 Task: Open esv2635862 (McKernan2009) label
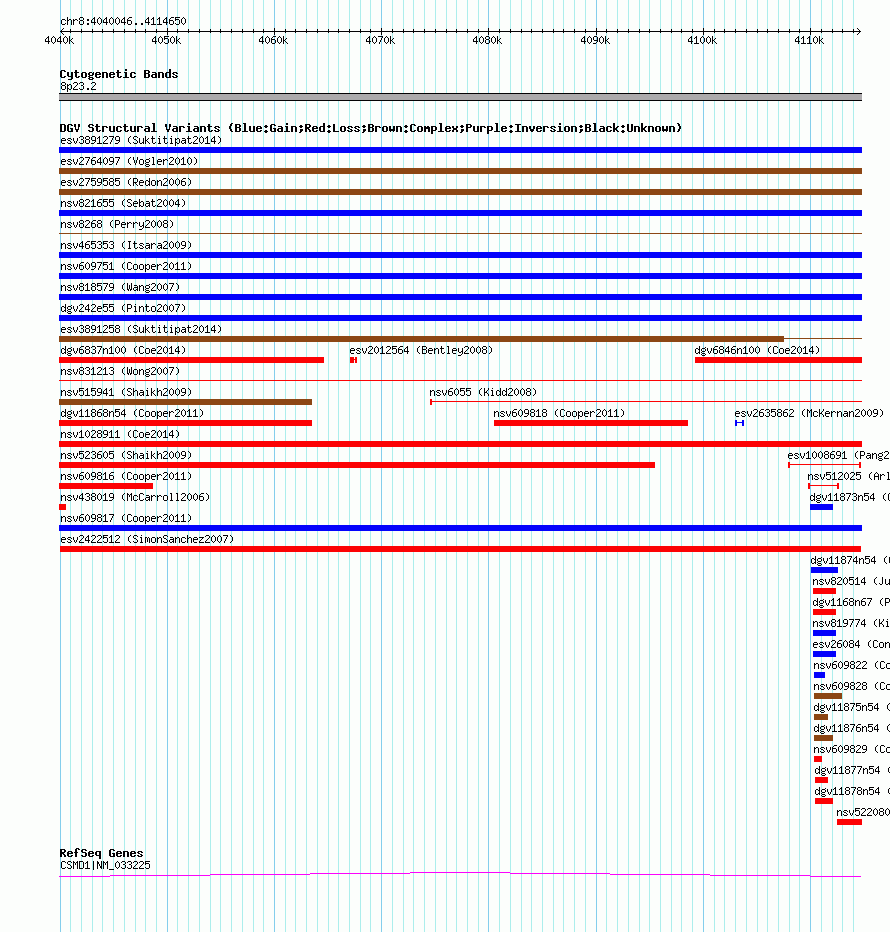809,413
